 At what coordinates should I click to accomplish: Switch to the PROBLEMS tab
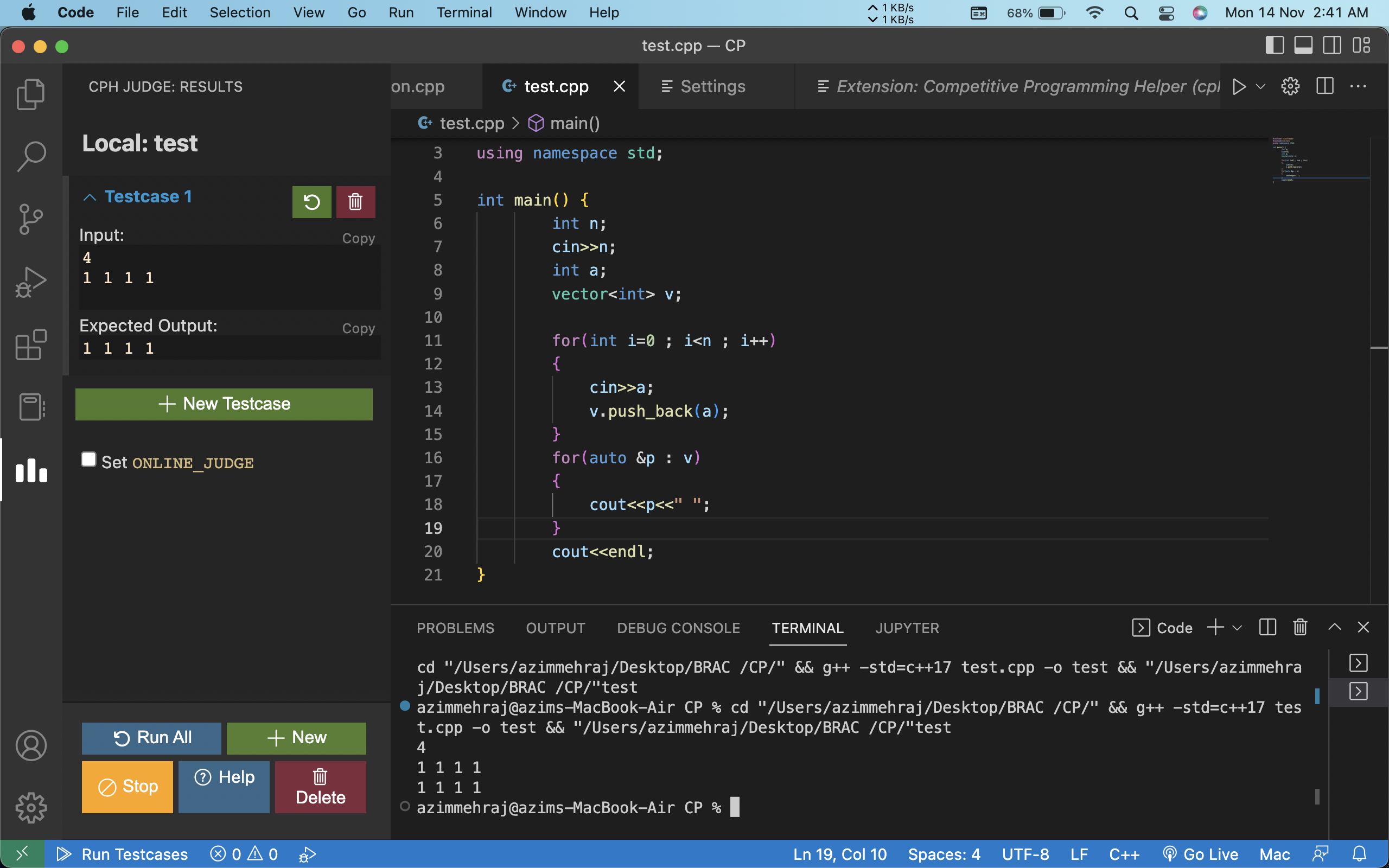point(455,628)
